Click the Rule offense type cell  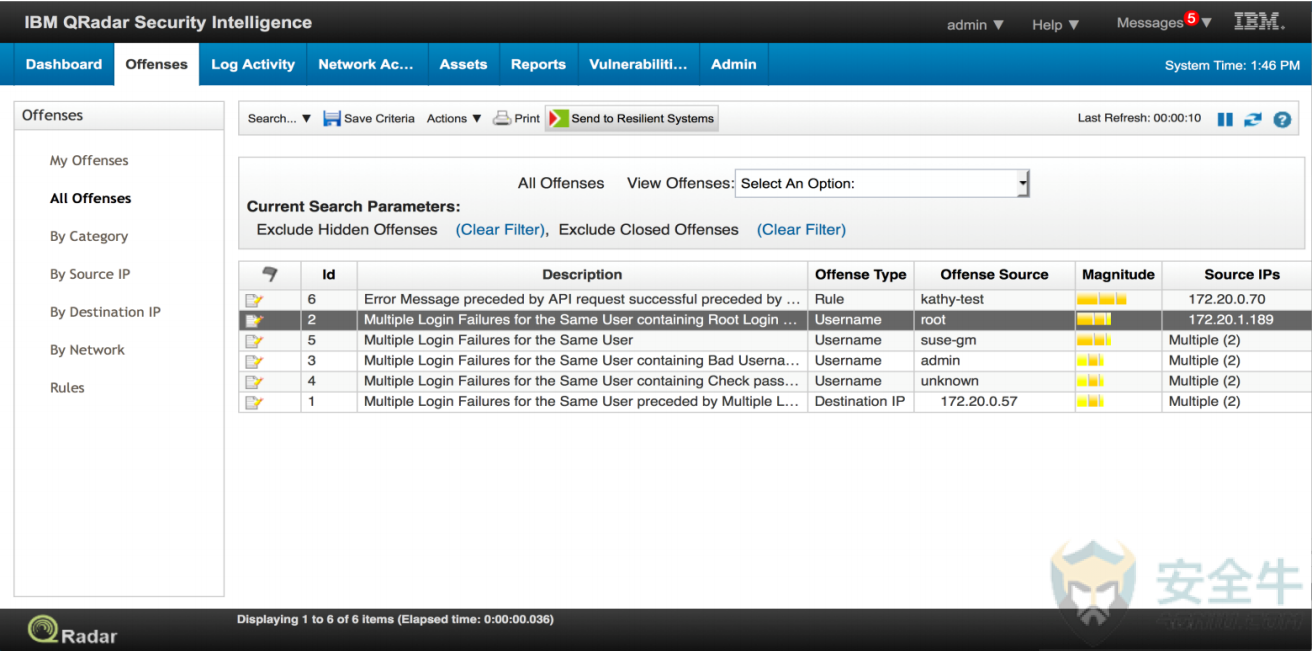pyautogui.click(x=860, y=299)
